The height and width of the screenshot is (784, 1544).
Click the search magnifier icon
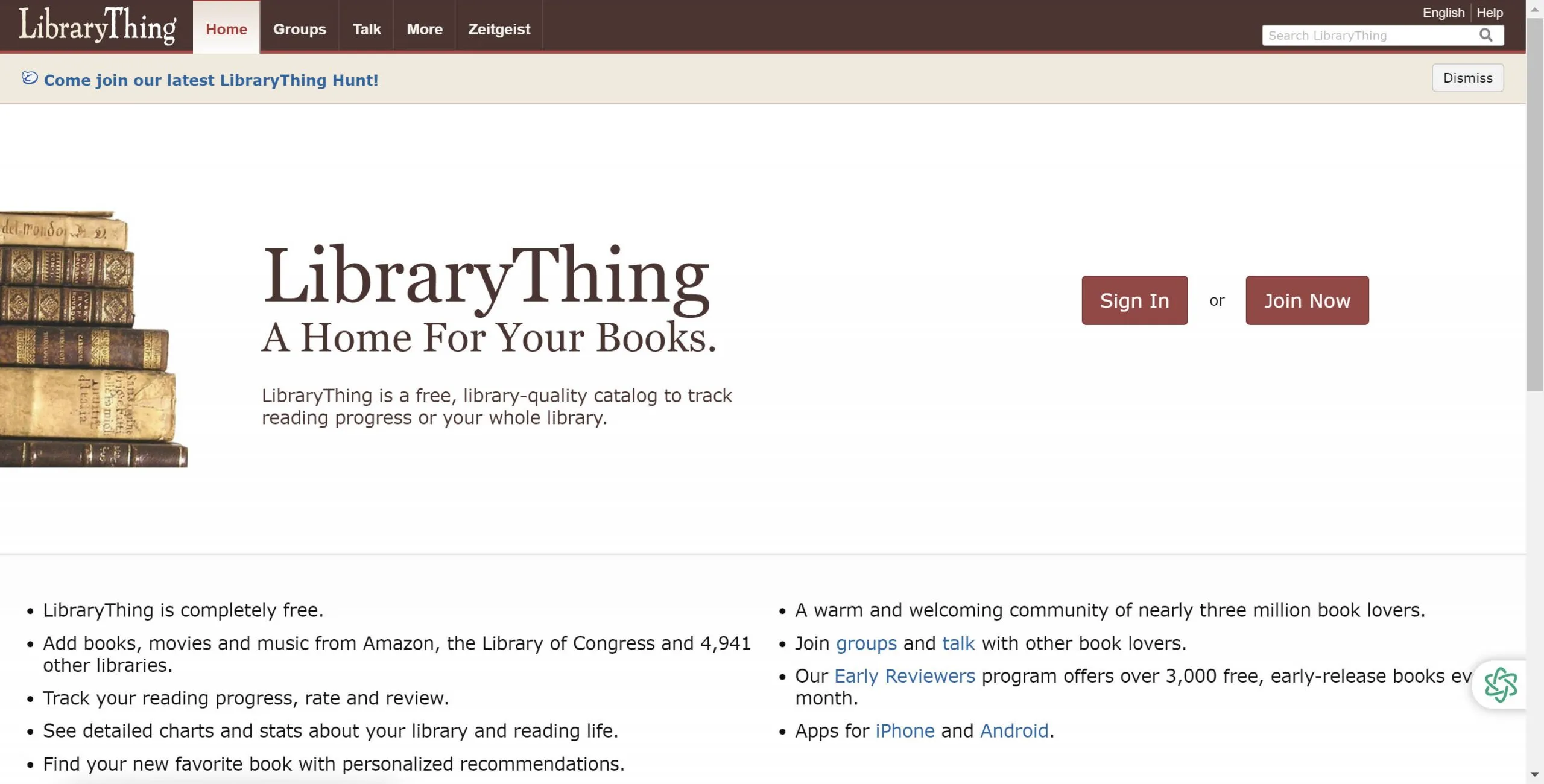point(1485,35)
